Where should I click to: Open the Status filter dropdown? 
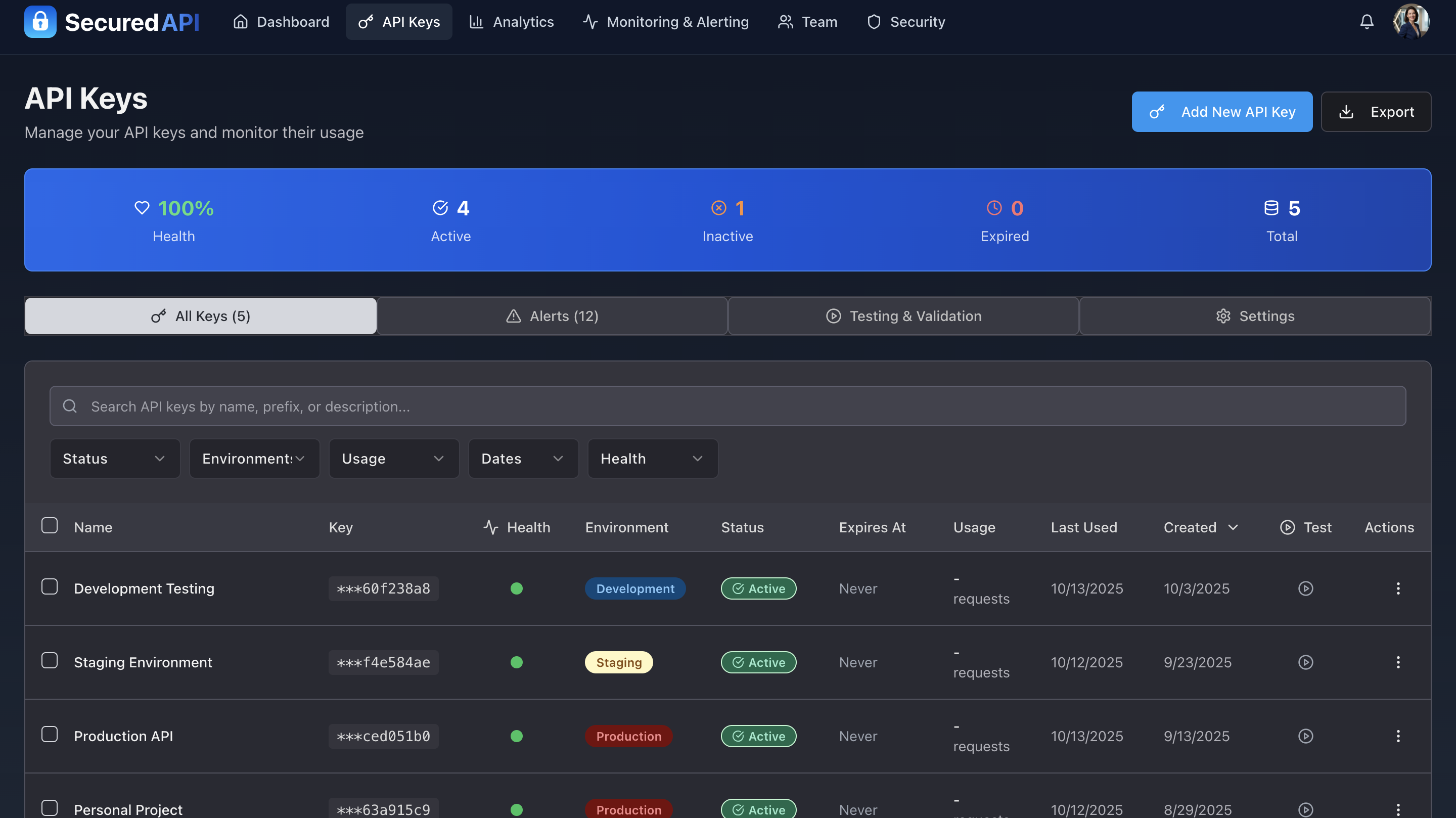click(115, 459)
